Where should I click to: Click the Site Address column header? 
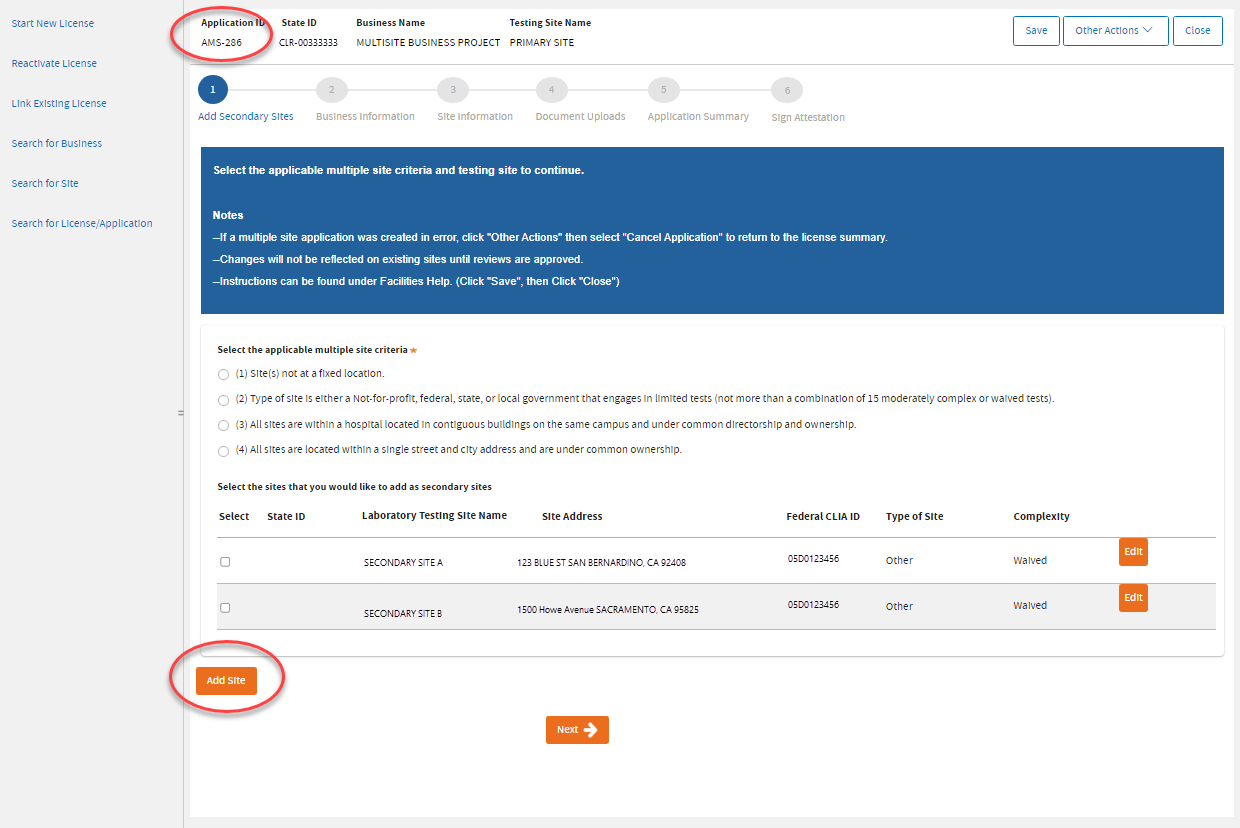(572, 517)
